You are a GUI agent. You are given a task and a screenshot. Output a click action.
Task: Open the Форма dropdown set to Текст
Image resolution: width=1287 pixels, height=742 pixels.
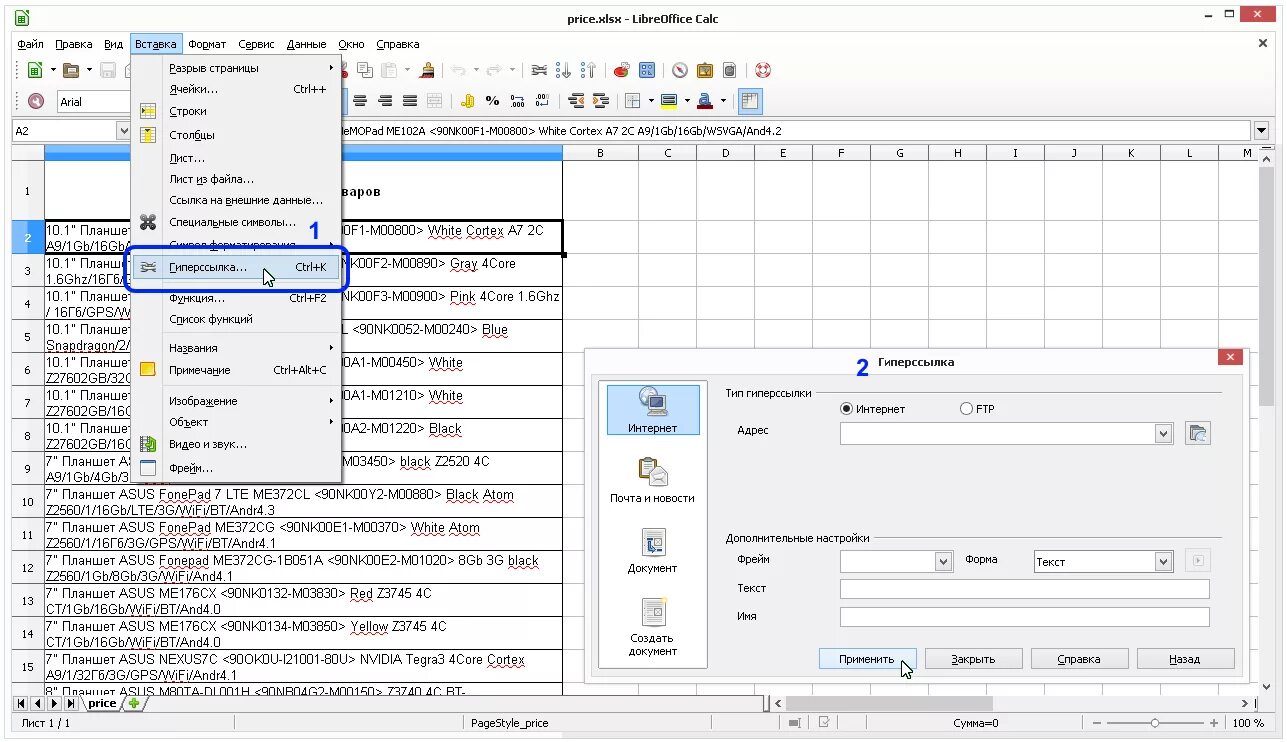[1163, 562]
